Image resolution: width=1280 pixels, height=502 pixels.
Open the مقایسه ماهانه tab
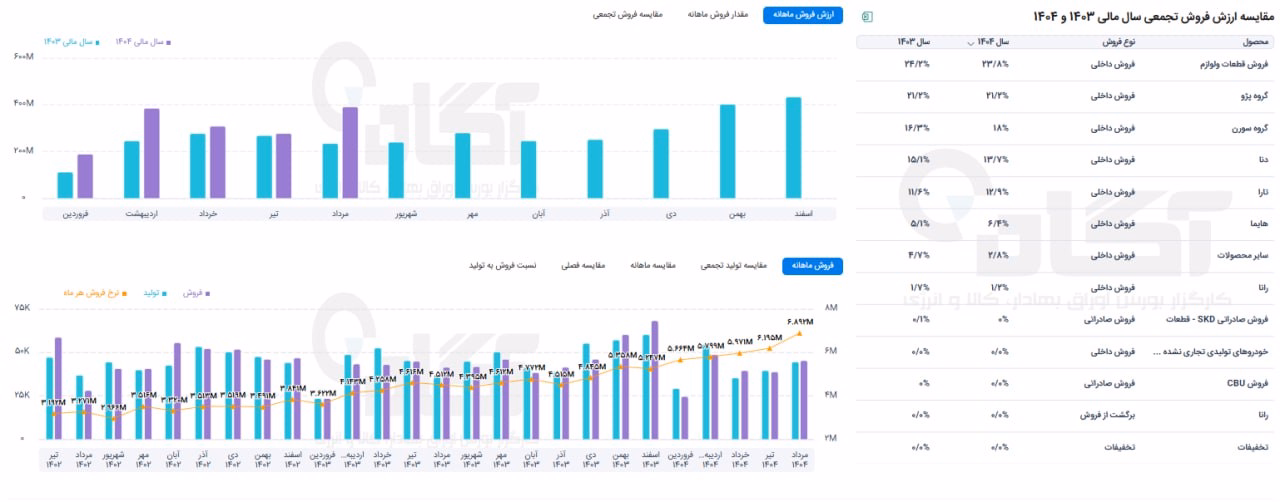click(653, 265)
